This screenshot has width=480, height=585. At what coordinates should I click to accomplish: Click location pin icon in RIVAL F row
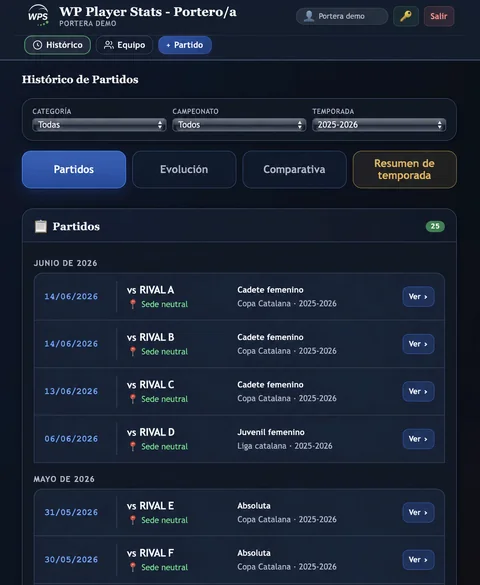pos(133,567)
